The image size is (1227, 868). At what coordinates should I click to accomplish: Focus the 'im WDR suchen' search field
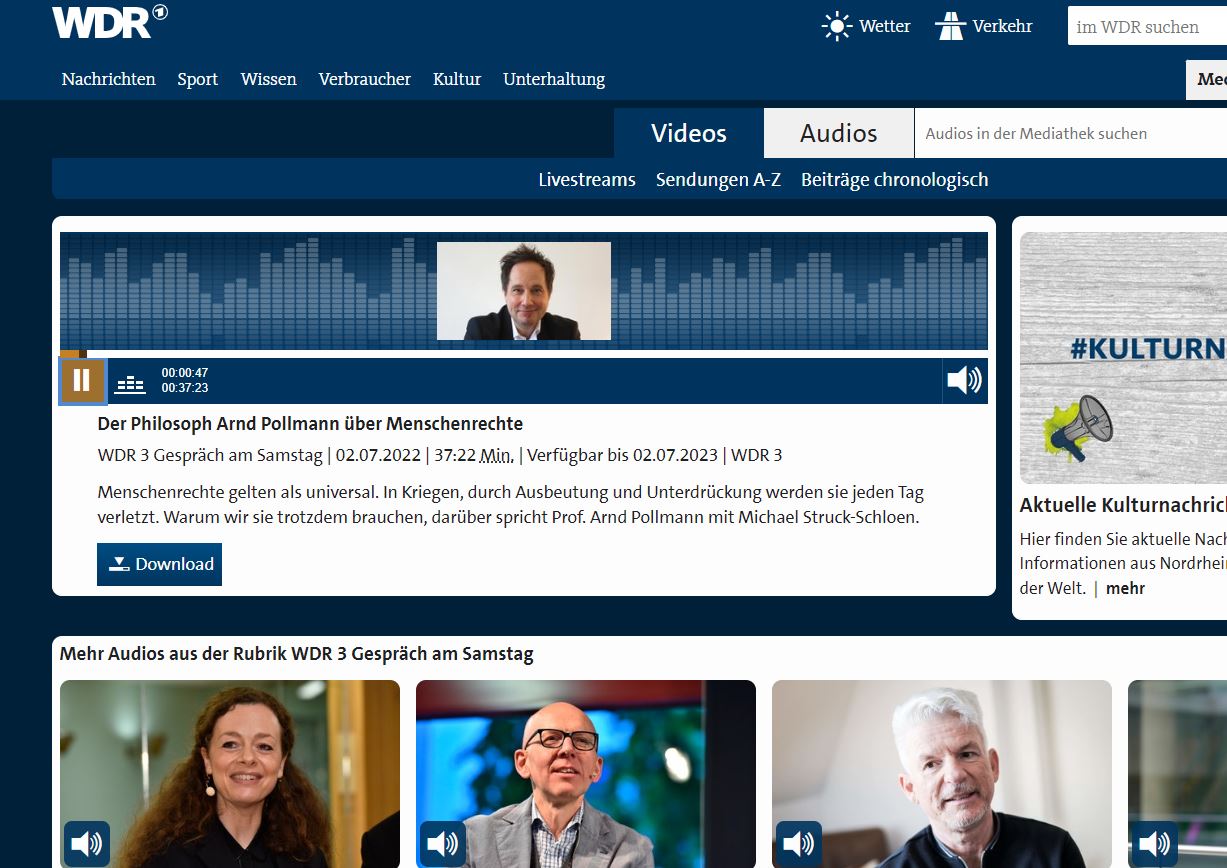click(x=1147, y=27)
